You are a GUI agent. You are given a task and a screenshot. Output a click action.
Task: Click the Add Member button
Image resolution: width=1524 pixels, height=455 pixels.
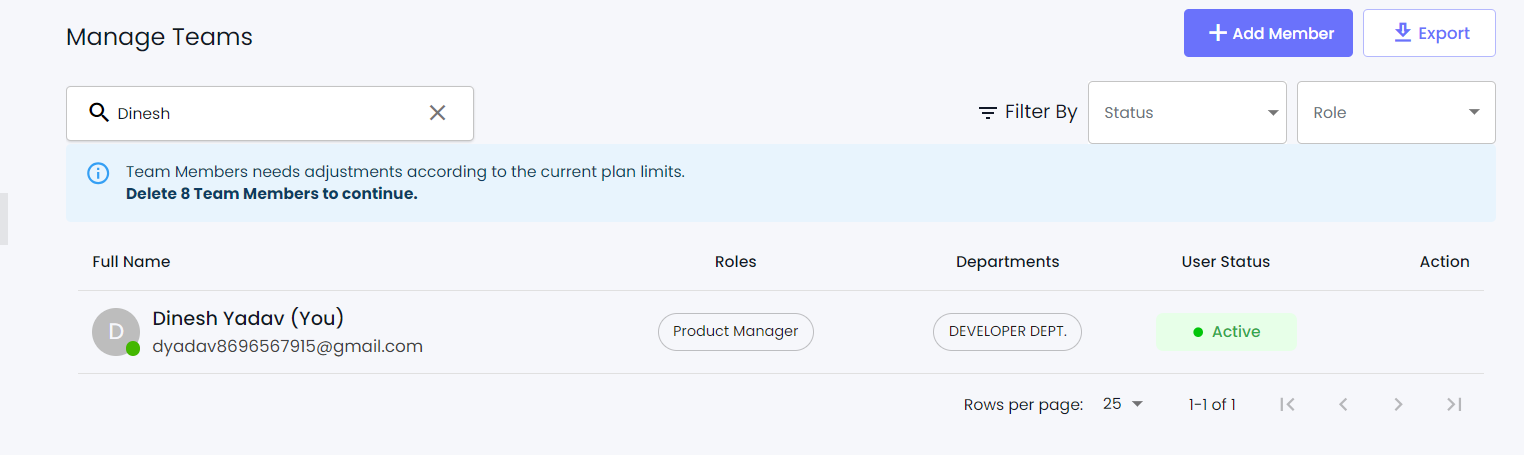click(1268, 33)
